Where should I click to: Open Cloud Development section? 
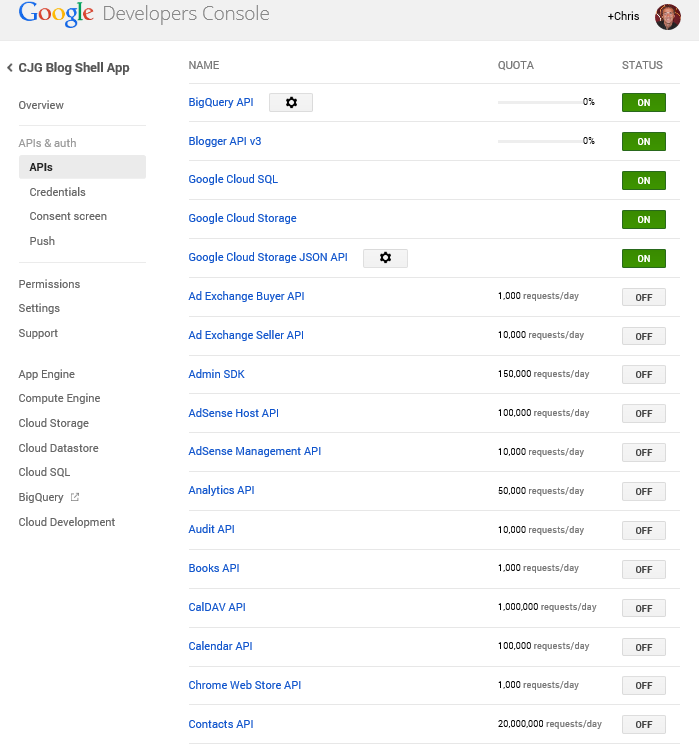(67, 522)
